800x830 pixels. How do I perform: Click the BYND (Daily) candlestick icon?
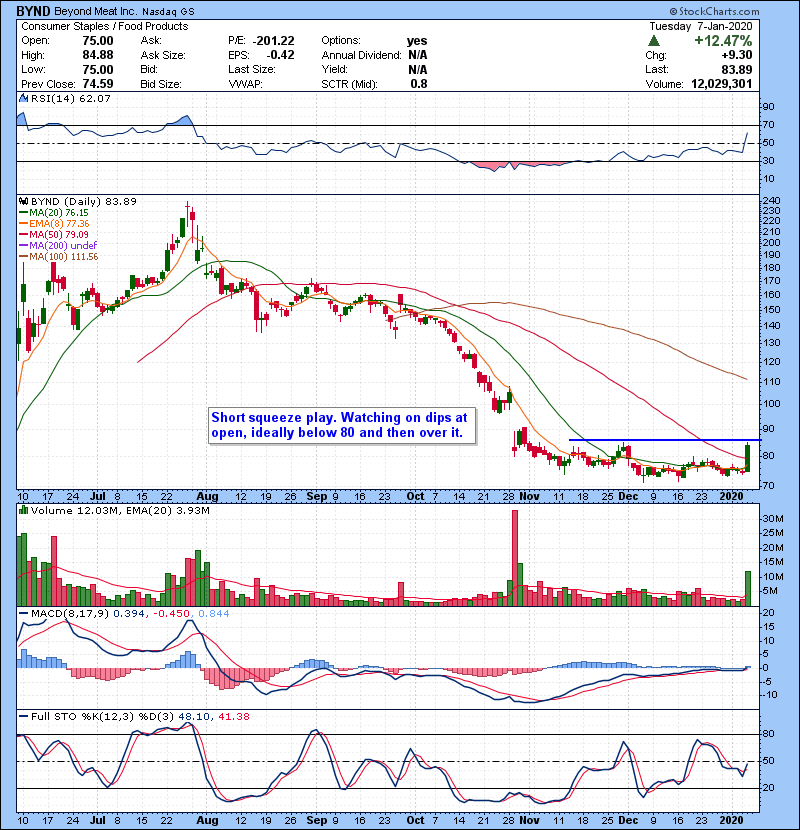(x=23, y=201)
